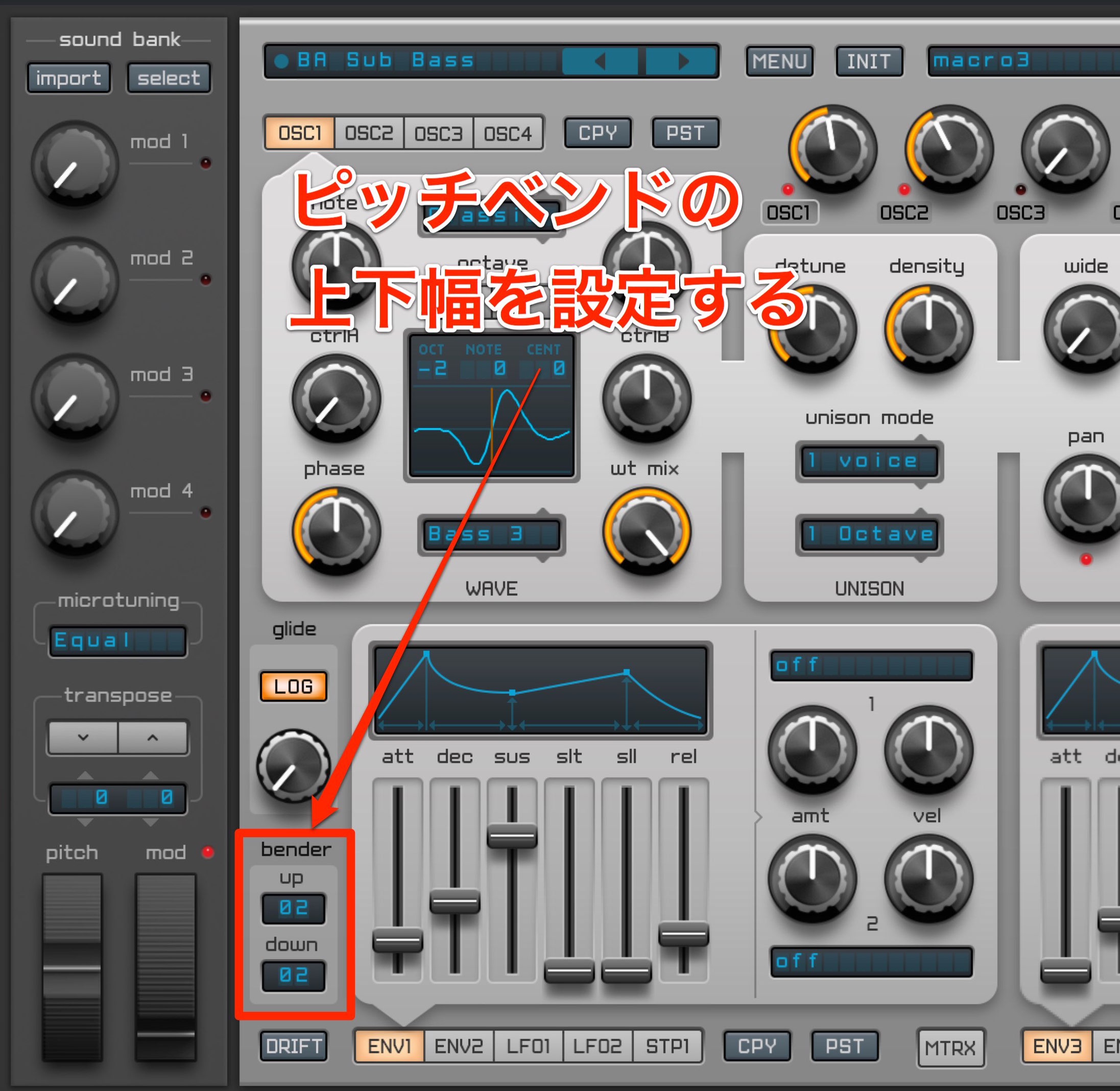Open the Bass 3 wave selector
The width and height of the screenshot is (1120, 1091).
(x=491, y=535)
